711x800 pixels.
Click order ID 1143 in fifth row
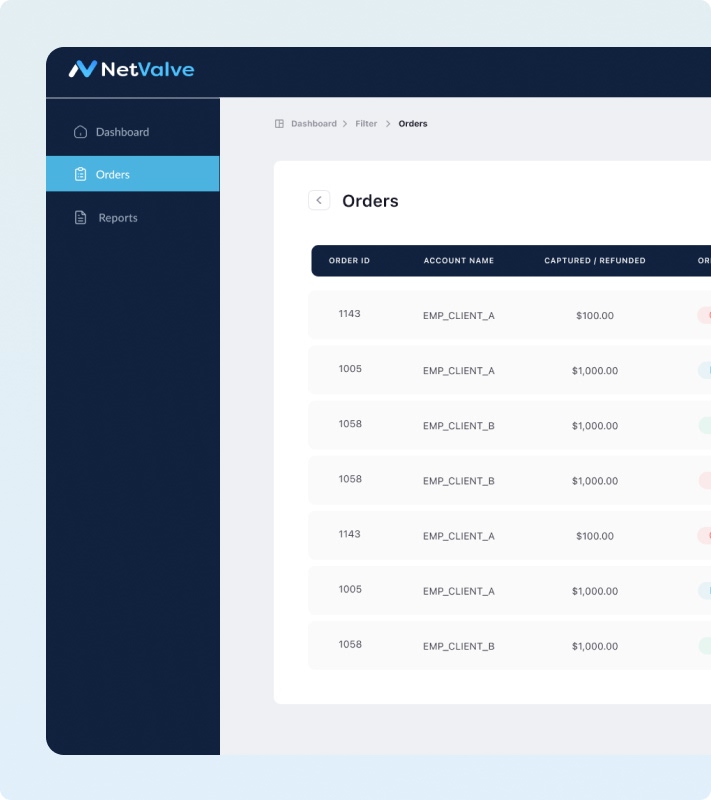[349, 534]
